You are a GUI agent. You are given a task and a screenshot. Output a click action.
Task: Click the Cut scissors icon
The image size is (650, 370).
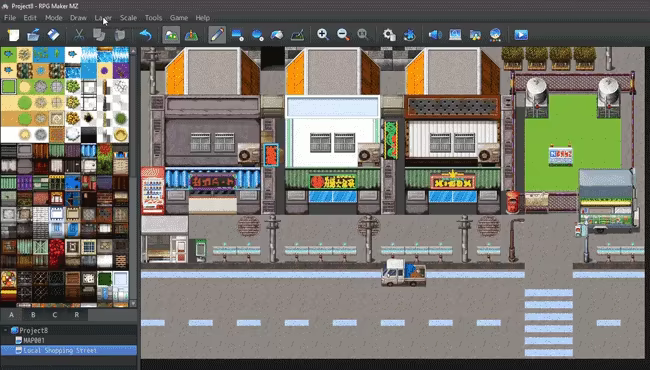(x=79, y=35)
